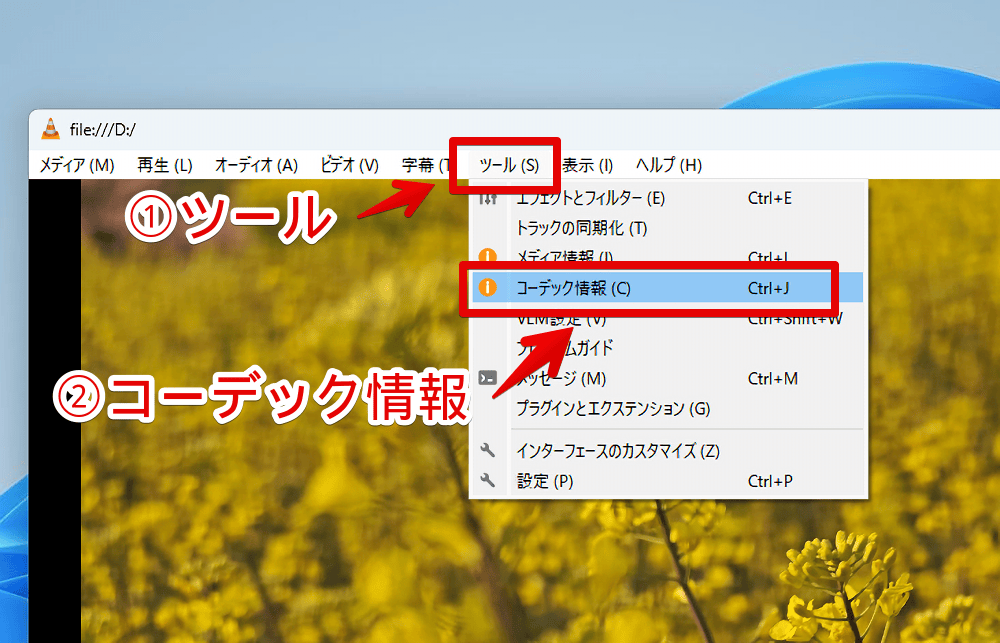1000x643 pixels.
Task: Click the wrench icon beside 設定
Action: point(488,480)
